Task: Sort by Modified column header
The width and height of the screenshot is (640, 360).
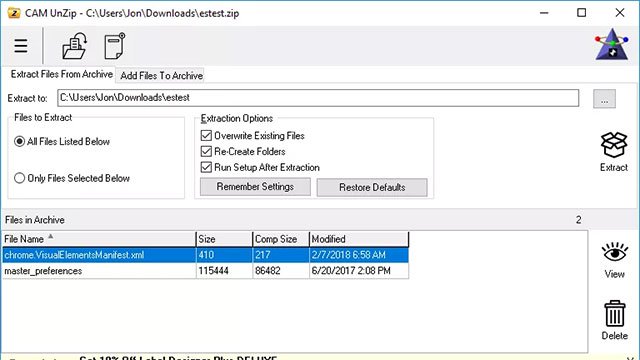Action: 359,239
